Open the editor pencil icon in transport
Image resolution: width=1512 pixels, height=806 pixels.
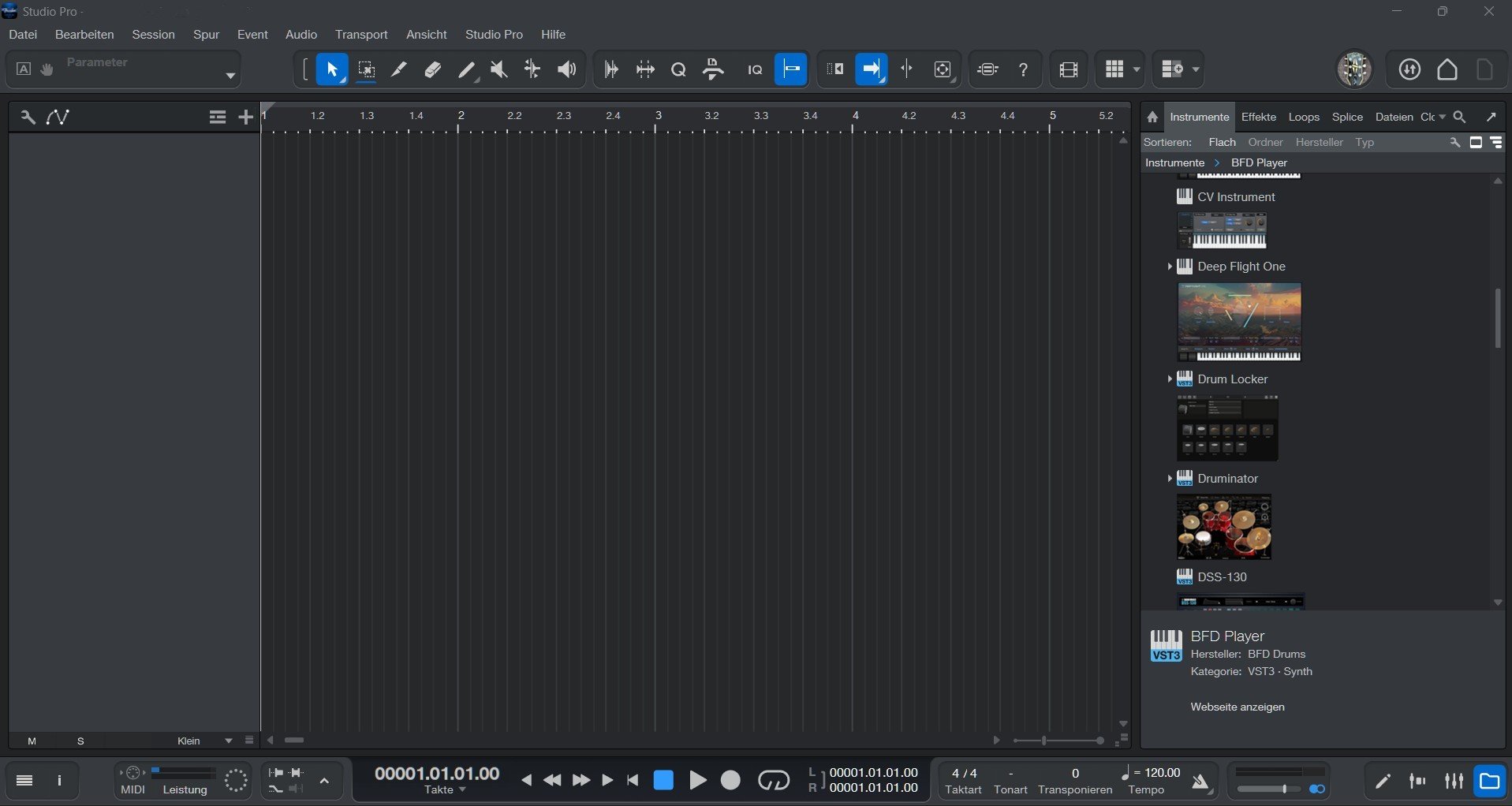(x=1383, y=781)
